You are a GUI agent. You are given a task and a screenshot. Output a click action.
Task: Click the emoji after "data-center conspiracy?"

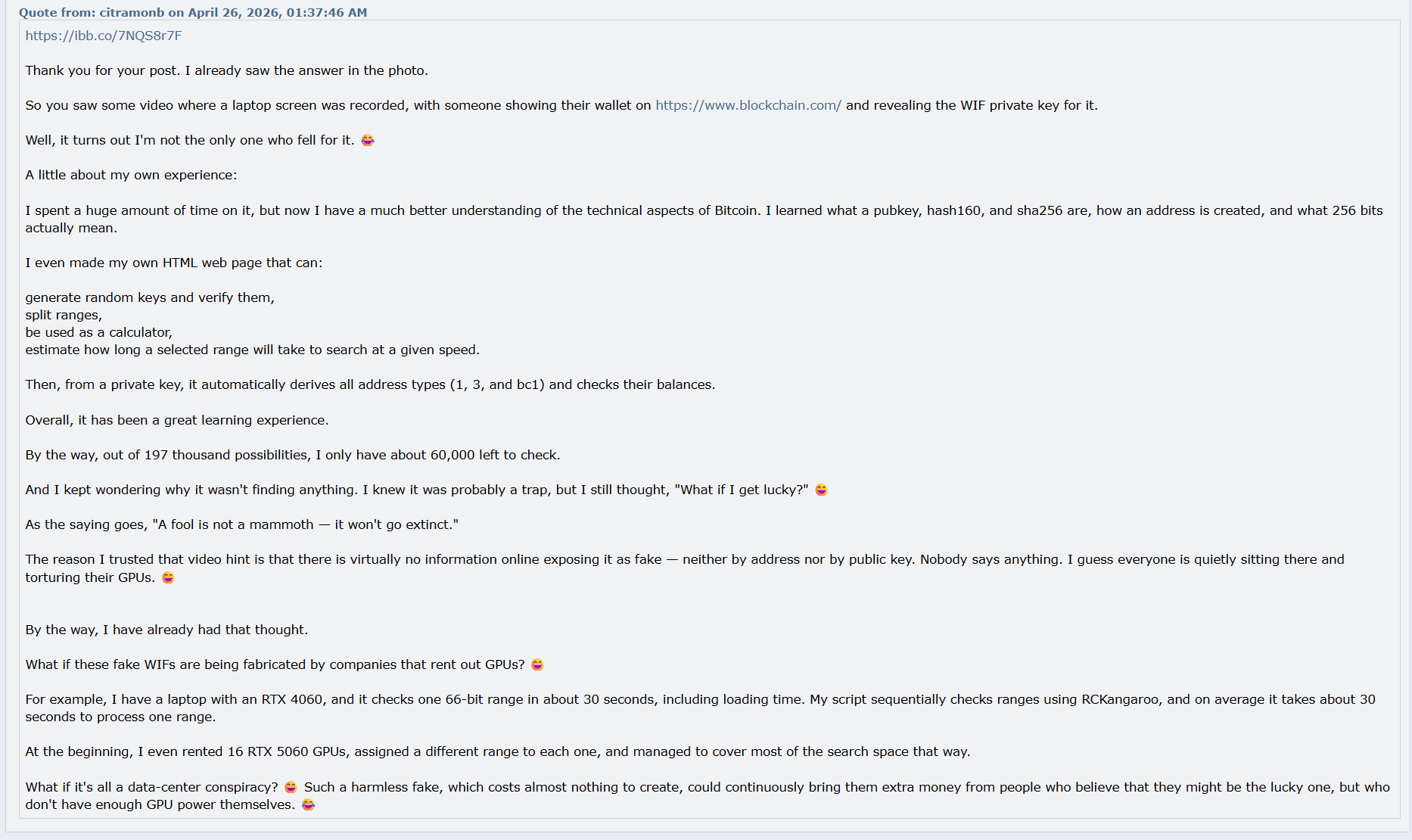coord(291,787)
